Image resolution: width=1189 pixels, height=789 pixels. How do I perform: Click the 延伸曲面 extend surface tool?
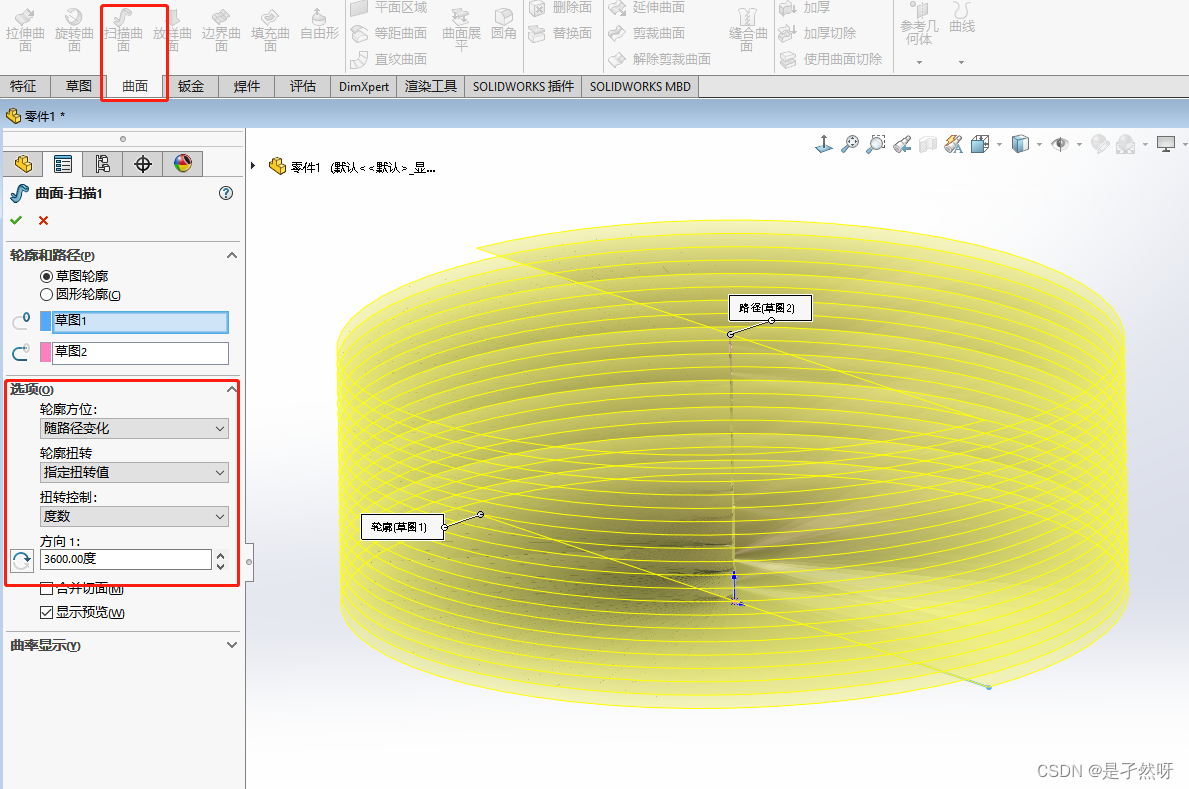[x=647, y=8]
